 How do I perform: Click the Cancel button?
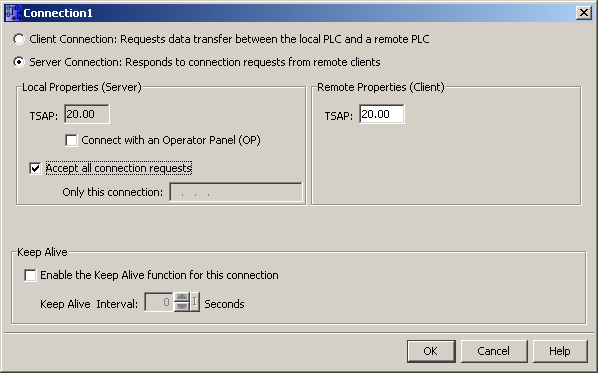494,351
